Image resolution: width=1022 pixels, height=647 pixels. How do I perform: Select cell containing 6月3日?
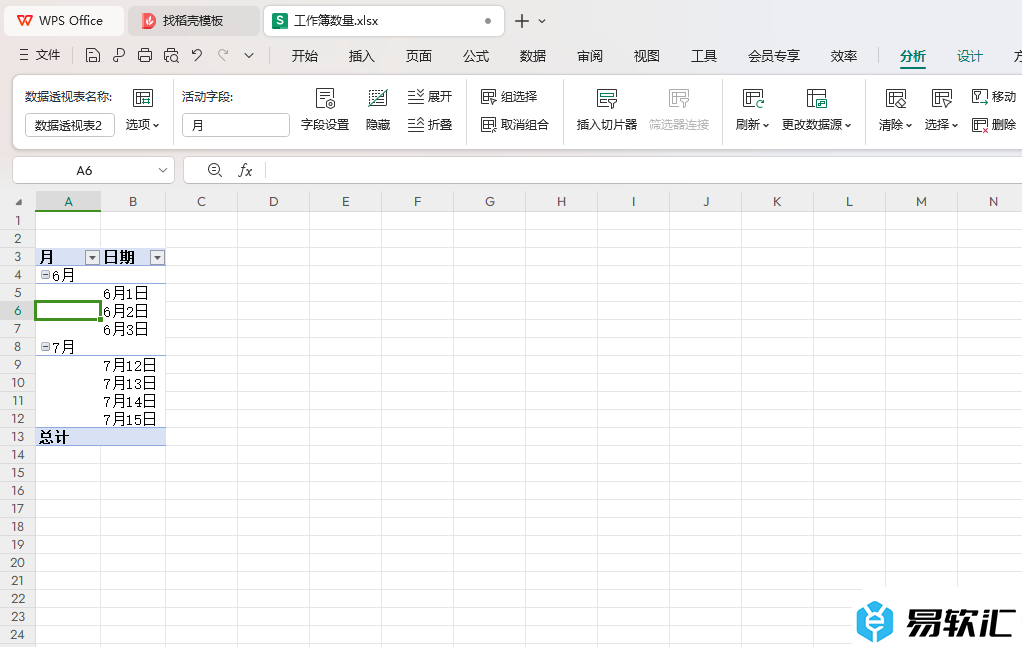pyautogui.click(x=133, y=329)
